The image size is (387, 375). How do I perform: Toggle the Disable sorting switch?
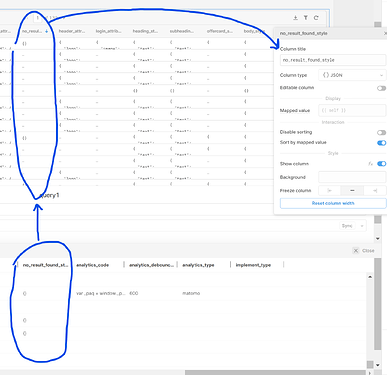pyautogui.click(x=381, y=133)
